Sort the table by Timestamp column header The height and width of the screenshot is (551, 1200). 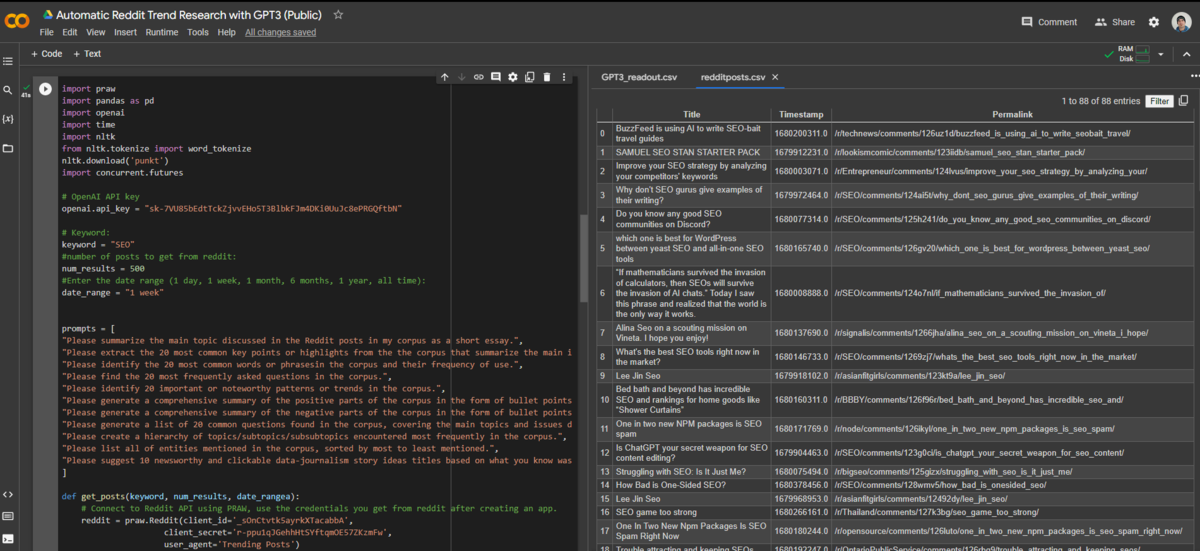tap(801, 114)
